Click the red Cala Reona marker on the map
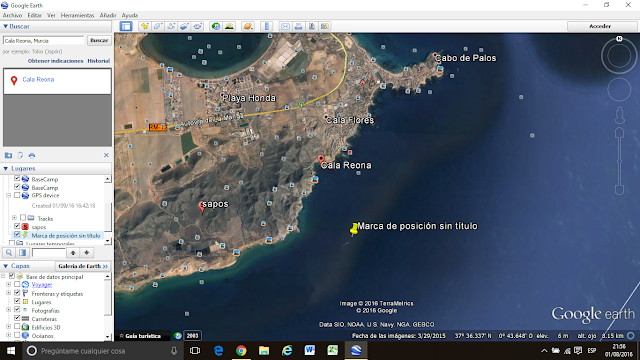This screenshot has width=640, height=360. pos(321,159)
